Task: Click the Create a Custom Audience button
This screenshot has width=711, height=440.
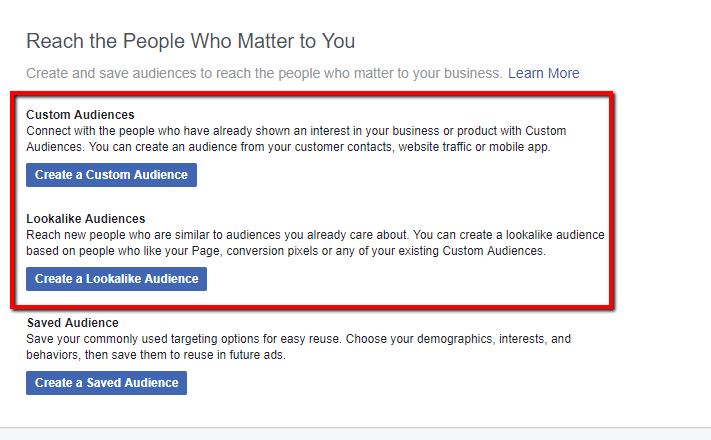Action: pyautogui.click(x=111, y=175)
